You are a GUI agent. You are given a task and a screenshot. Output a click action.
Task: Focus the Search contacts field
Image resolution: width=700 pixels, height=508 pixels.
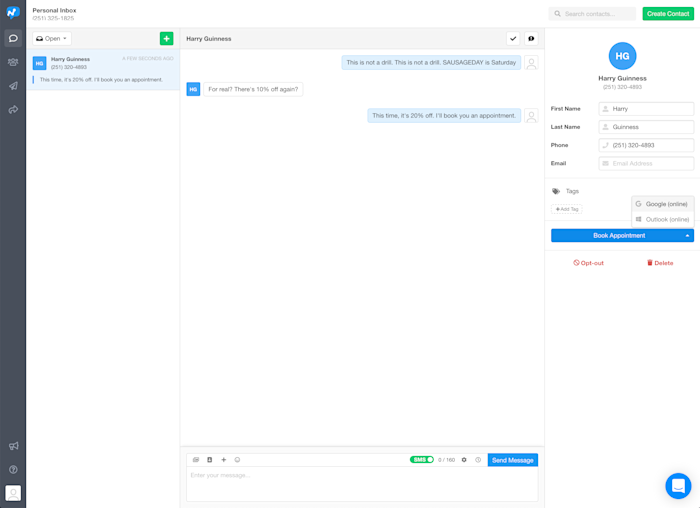[592, 14]
